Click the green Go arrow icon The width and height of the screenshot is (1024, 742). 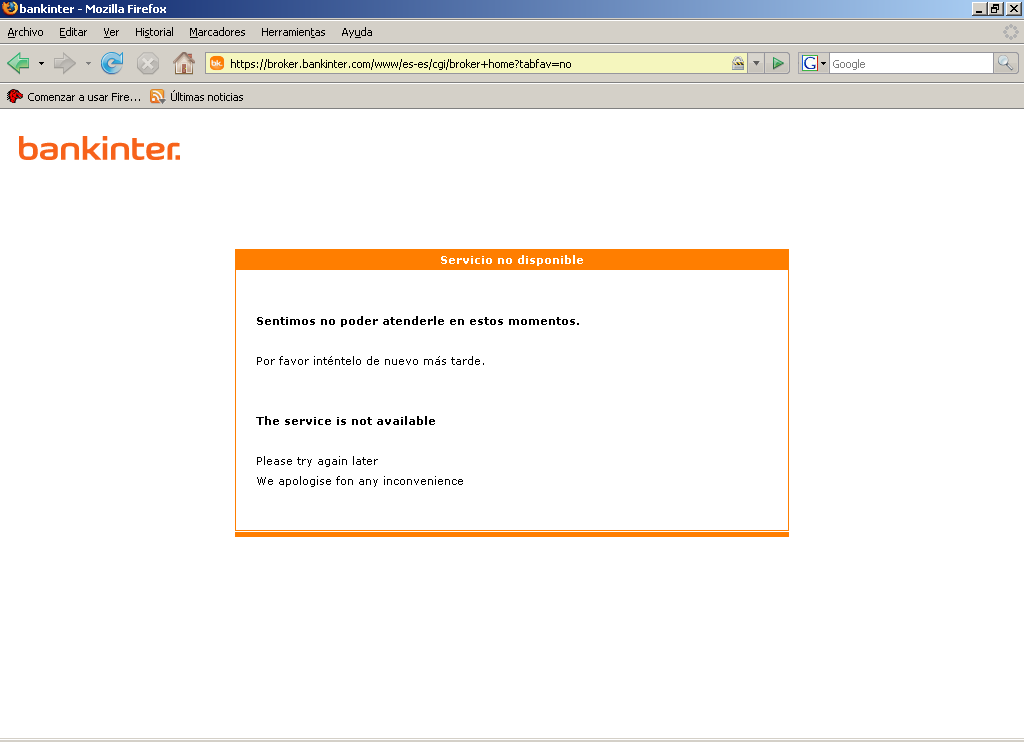tap(778, 63)
